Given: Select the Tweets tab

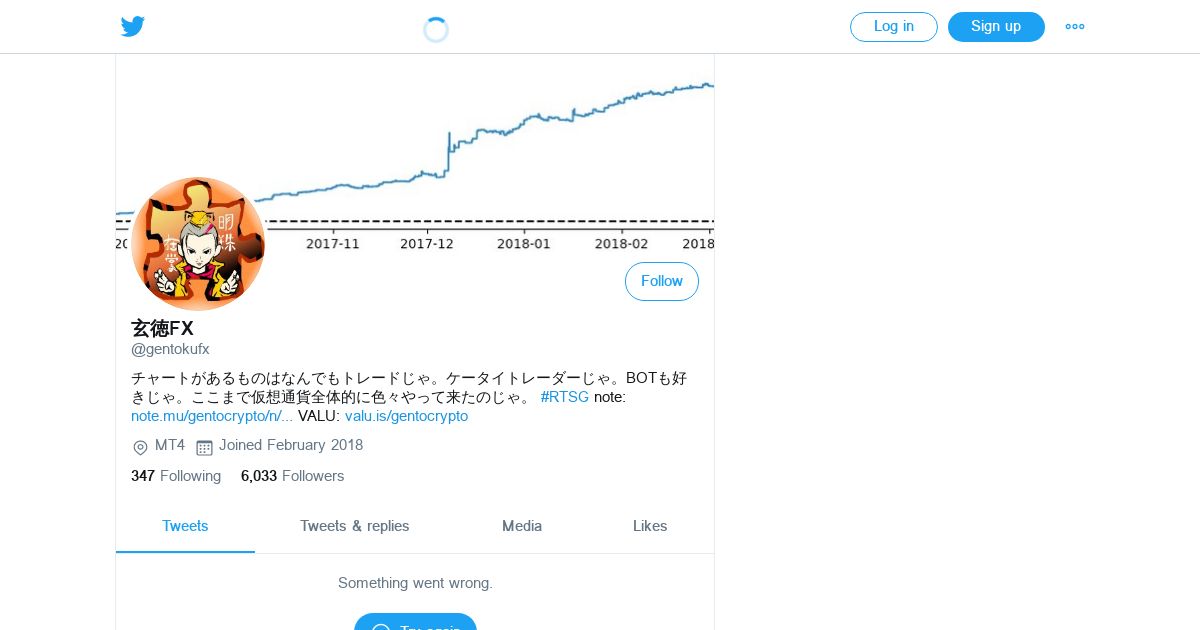Looking at the screenshot, I should (x=185, y=526).
